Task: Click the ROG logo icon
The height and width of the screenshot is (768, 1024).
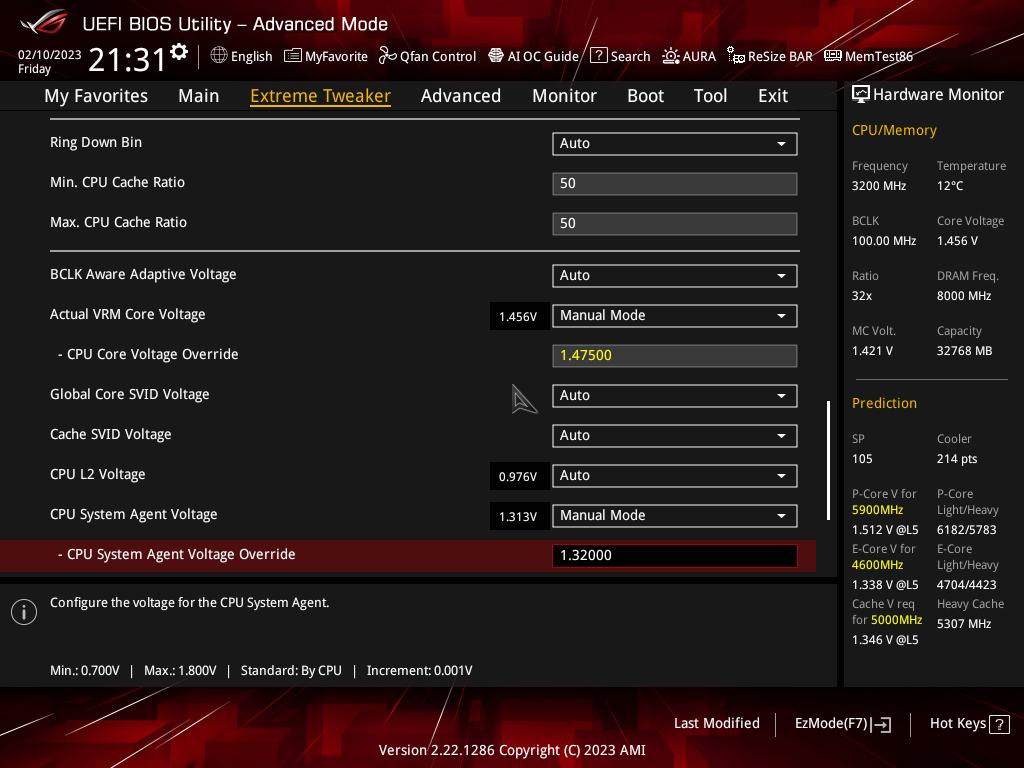Action: tap(43, 23)
